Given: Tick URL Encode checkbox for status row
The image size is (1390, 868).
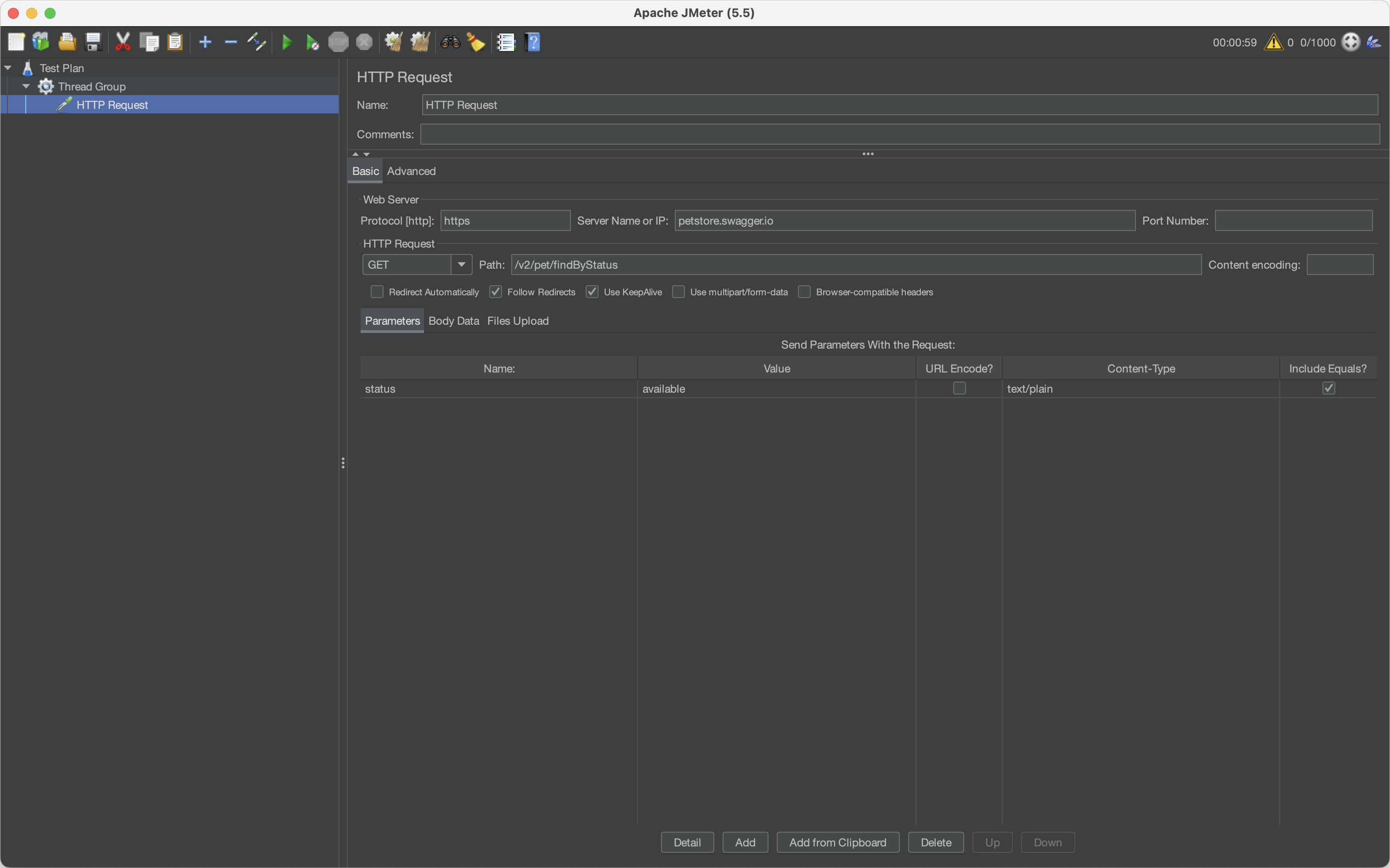Looking at the screenshot, I should pos(959,388).
